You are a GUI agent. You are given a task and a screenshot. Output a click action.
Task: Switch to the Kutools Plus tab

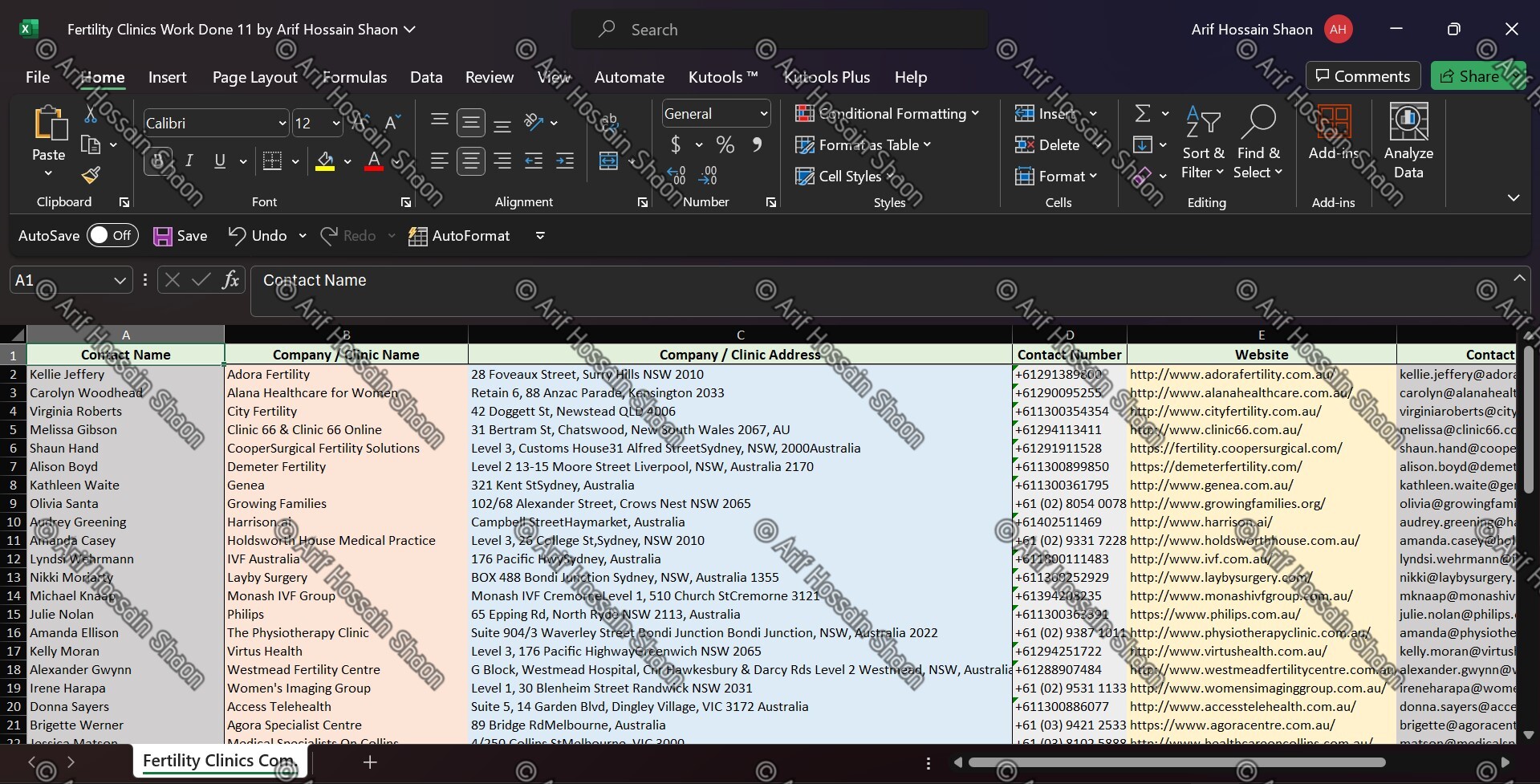(827, 77)
